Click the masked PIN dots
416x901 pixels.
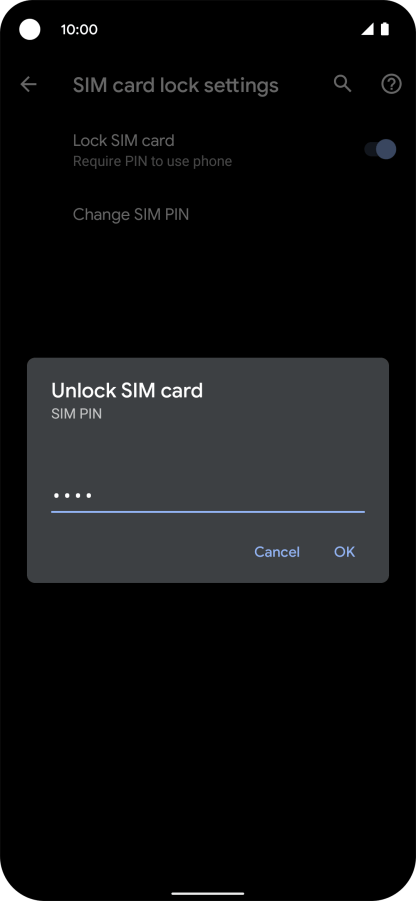point(72,495)
